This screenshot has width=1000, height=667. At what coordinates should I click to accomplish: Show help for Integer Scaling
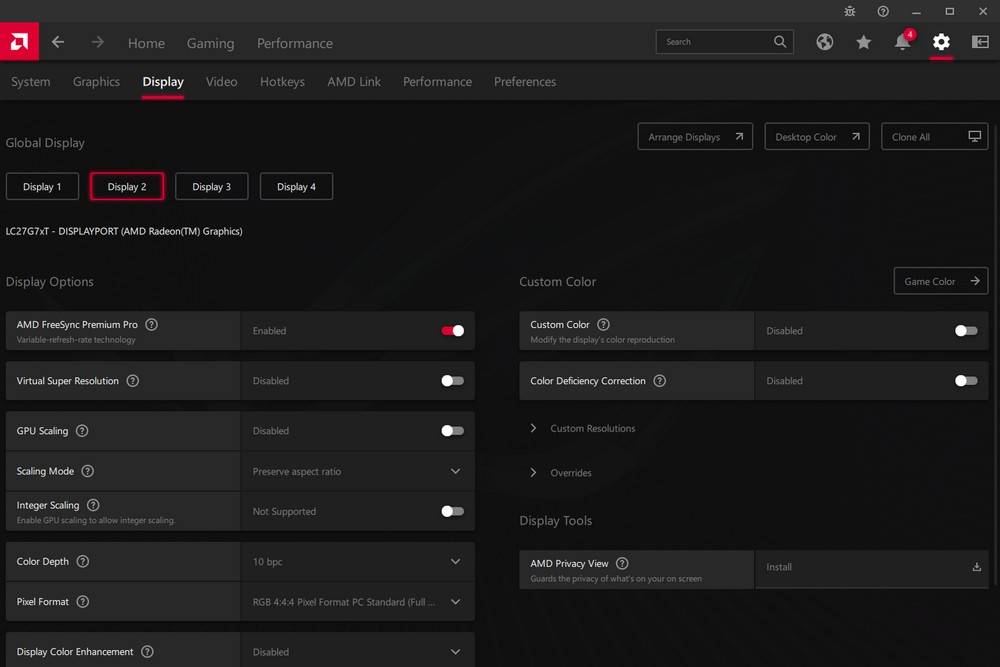(x=93, y=505)
